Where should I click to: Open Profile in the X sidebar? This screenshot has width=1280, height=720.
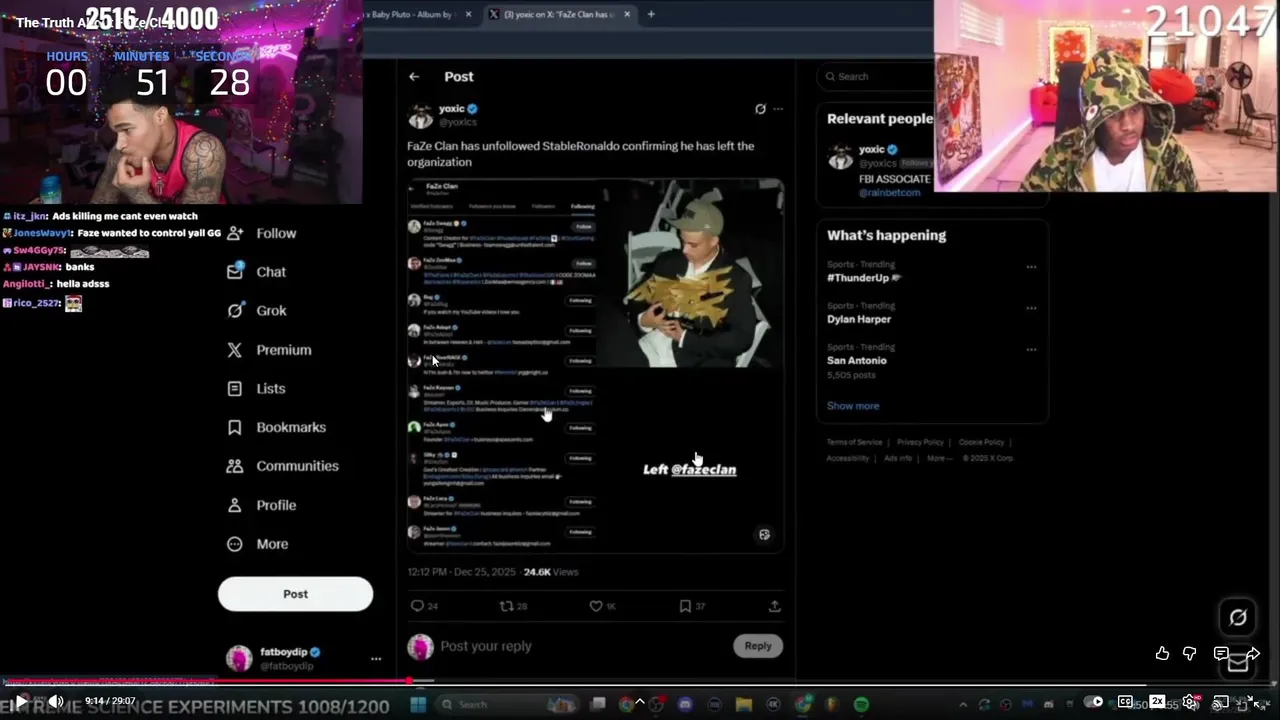261,505
